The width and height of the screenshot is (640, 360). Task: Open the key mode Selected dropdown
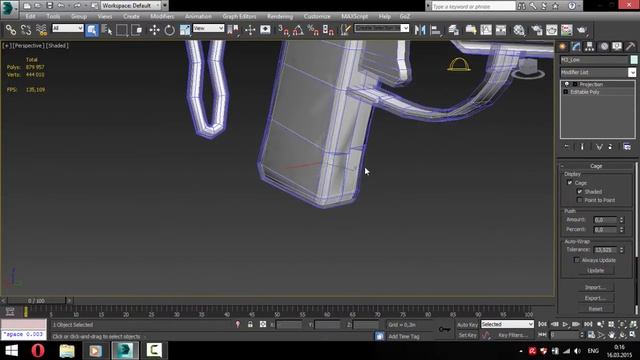[x=507, y=324]
